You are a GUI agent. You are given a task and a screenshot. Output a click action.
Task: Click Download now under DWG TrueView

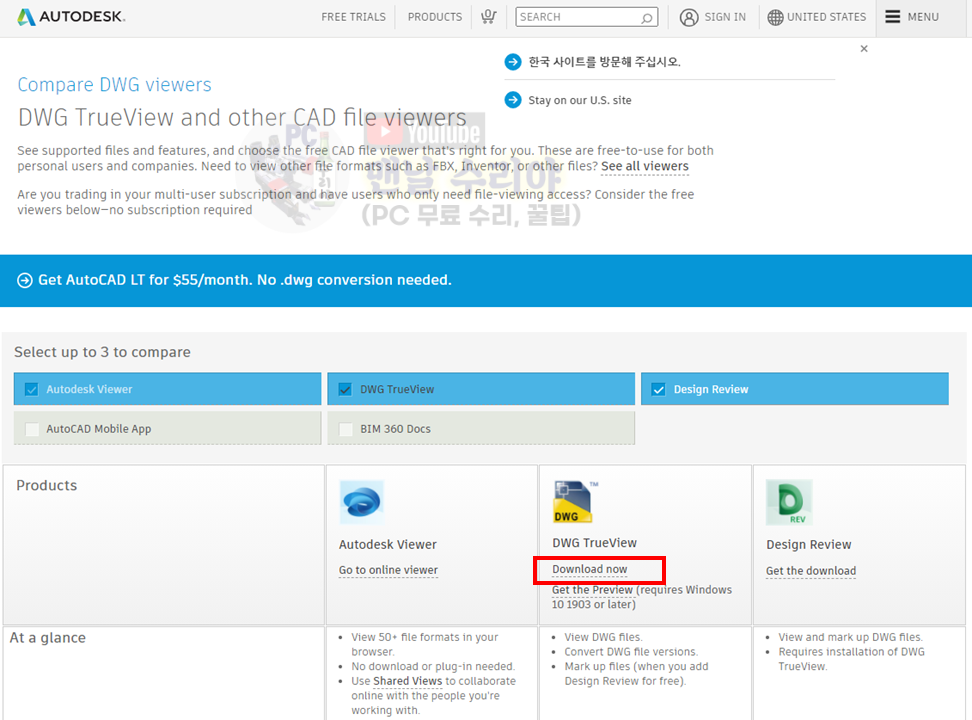pyautogui.click(x=590, y=569)
